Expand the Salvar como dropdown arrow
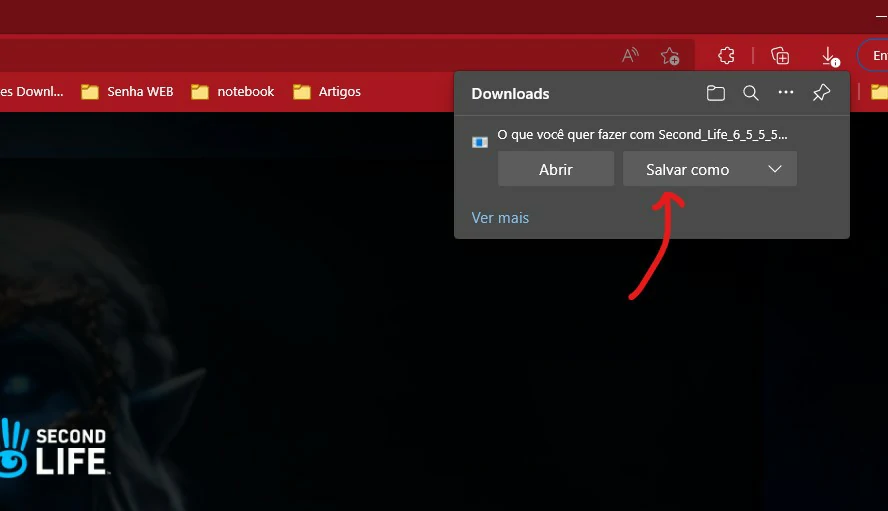 775,169
